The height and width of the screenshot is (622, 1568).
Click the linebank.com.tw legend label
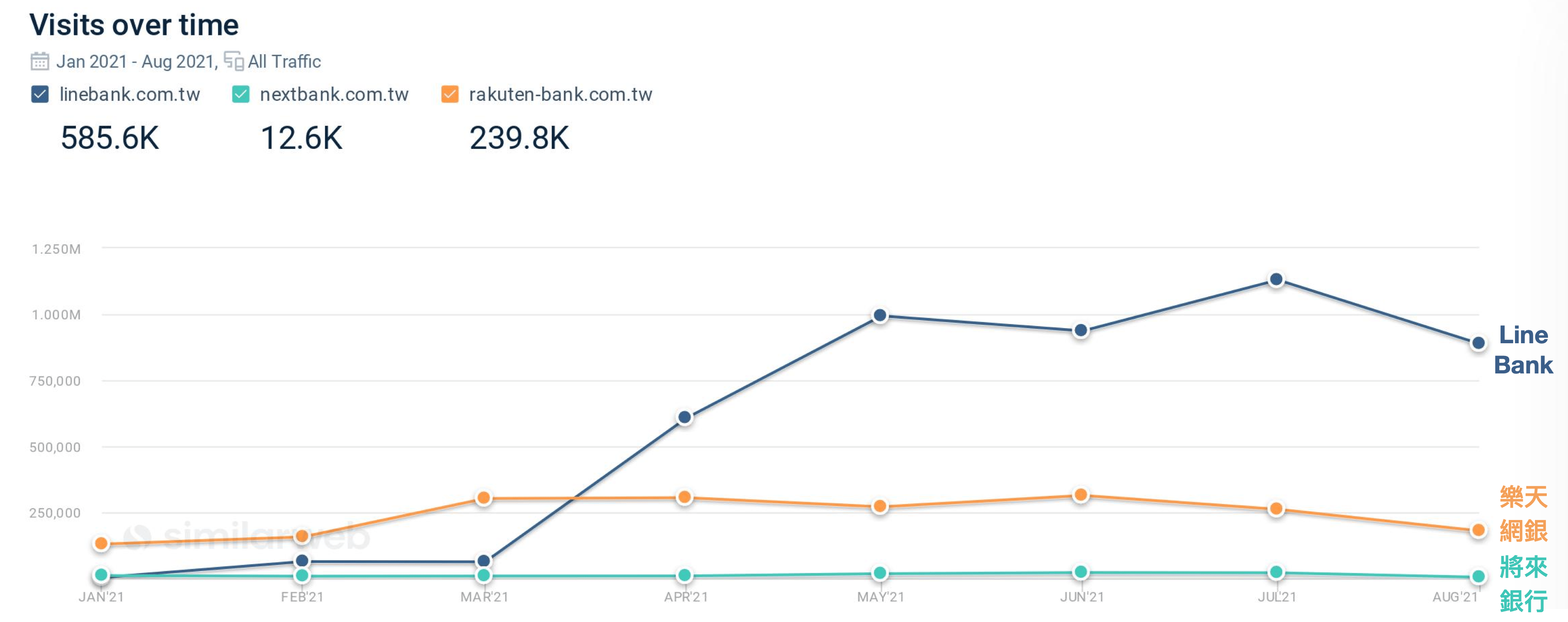point(130,94)
